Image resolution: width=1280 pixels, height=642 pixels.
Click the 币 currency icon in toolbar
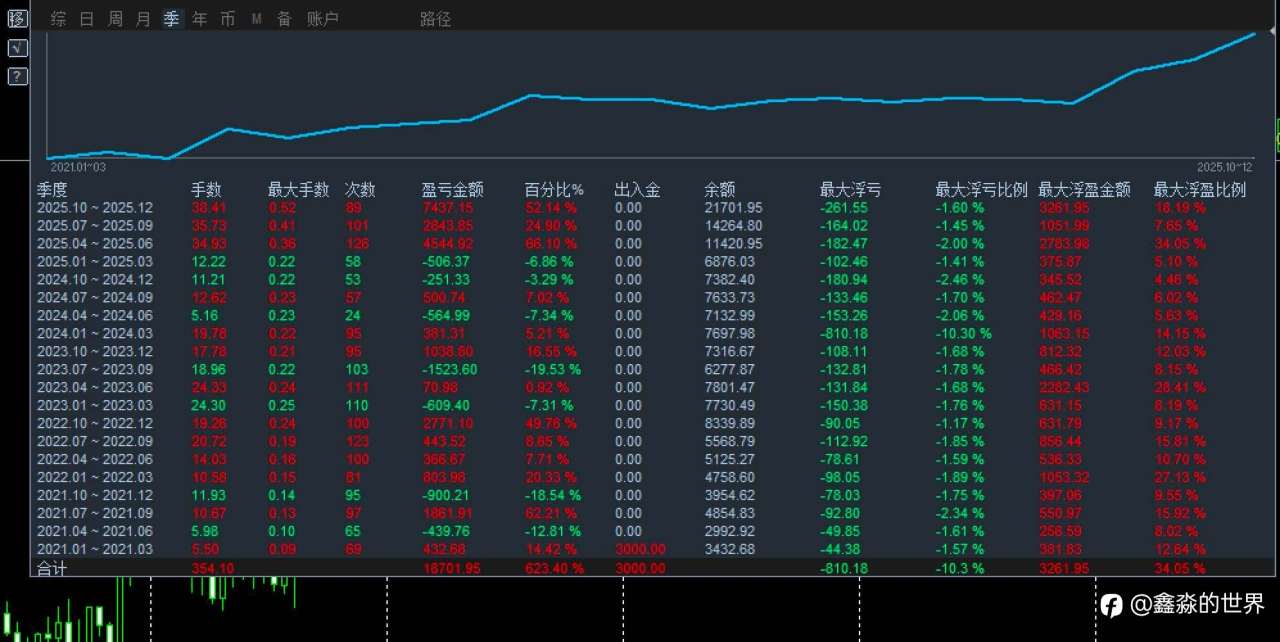[228, 18]
